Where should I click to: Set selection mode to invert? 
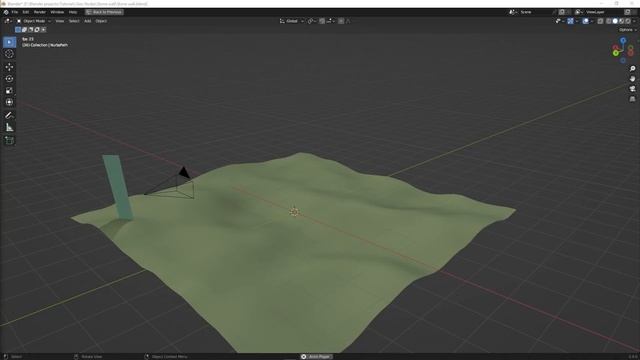pyautogui.click(x=37, y=29)
